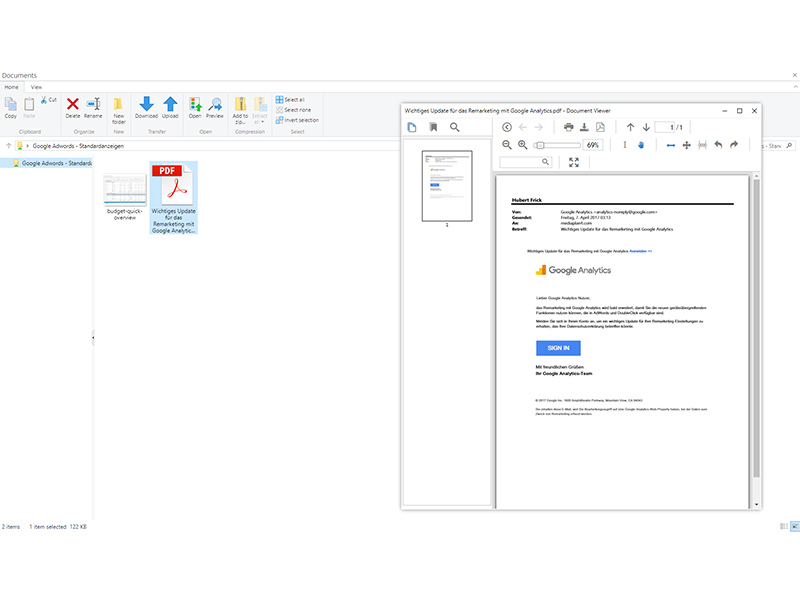Click the search field at the Documents window's right edge
Viewport: 800px width, 600px height.
(779, 146)
